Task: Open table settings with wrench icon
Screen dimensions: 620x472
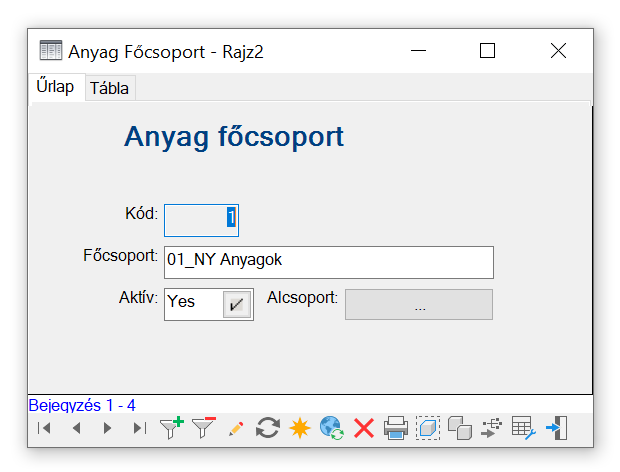Action: coord(524,428)
